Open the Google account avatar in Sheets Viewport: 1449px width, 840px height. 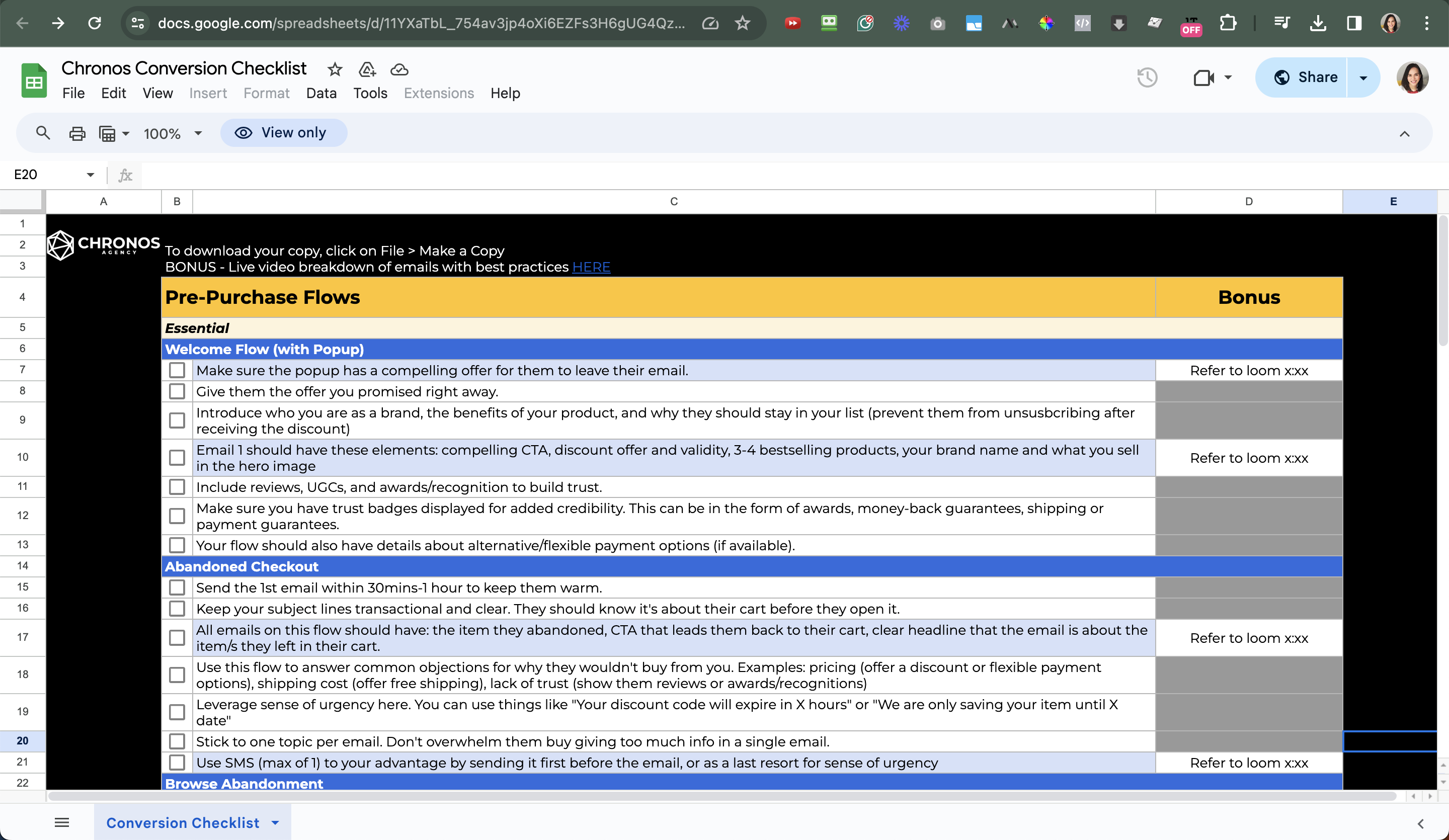pyautogui.click(x=1412, y=77)
